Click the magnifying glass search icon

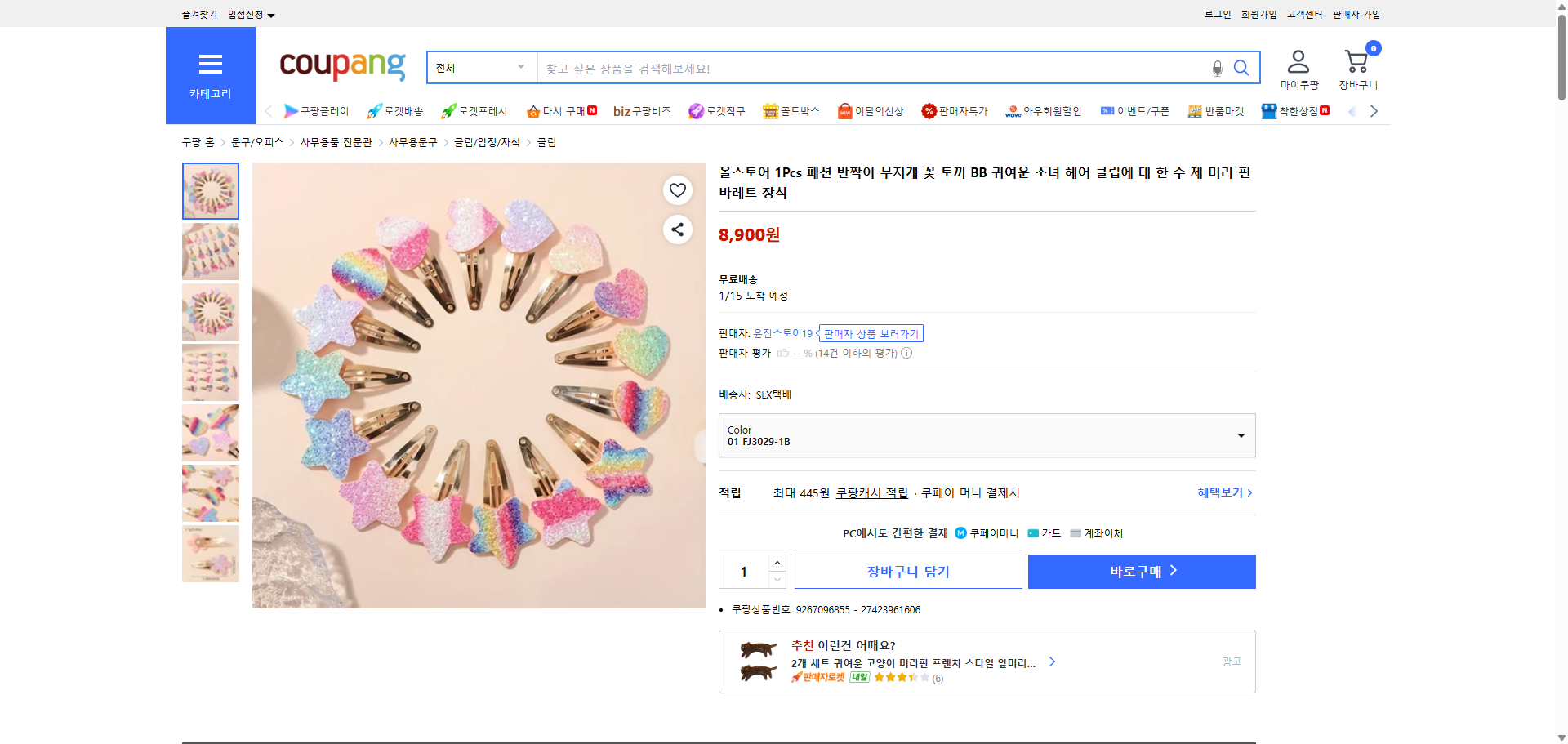click(1241, 68)
